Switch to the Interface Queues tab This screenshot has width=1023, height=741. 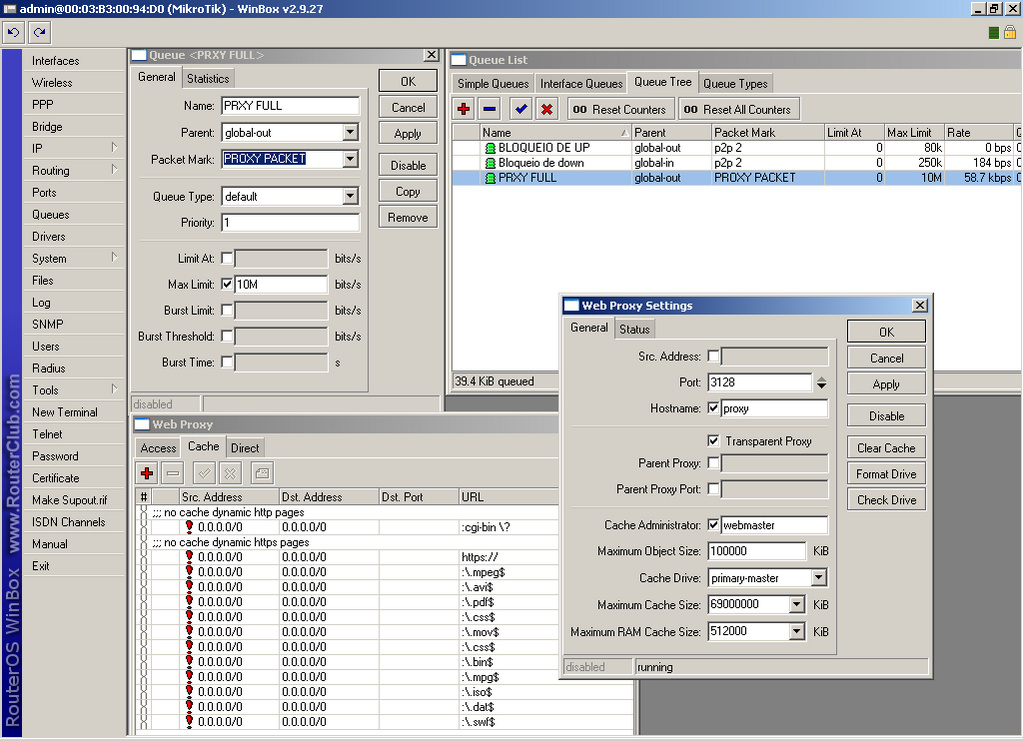point(581,83)
